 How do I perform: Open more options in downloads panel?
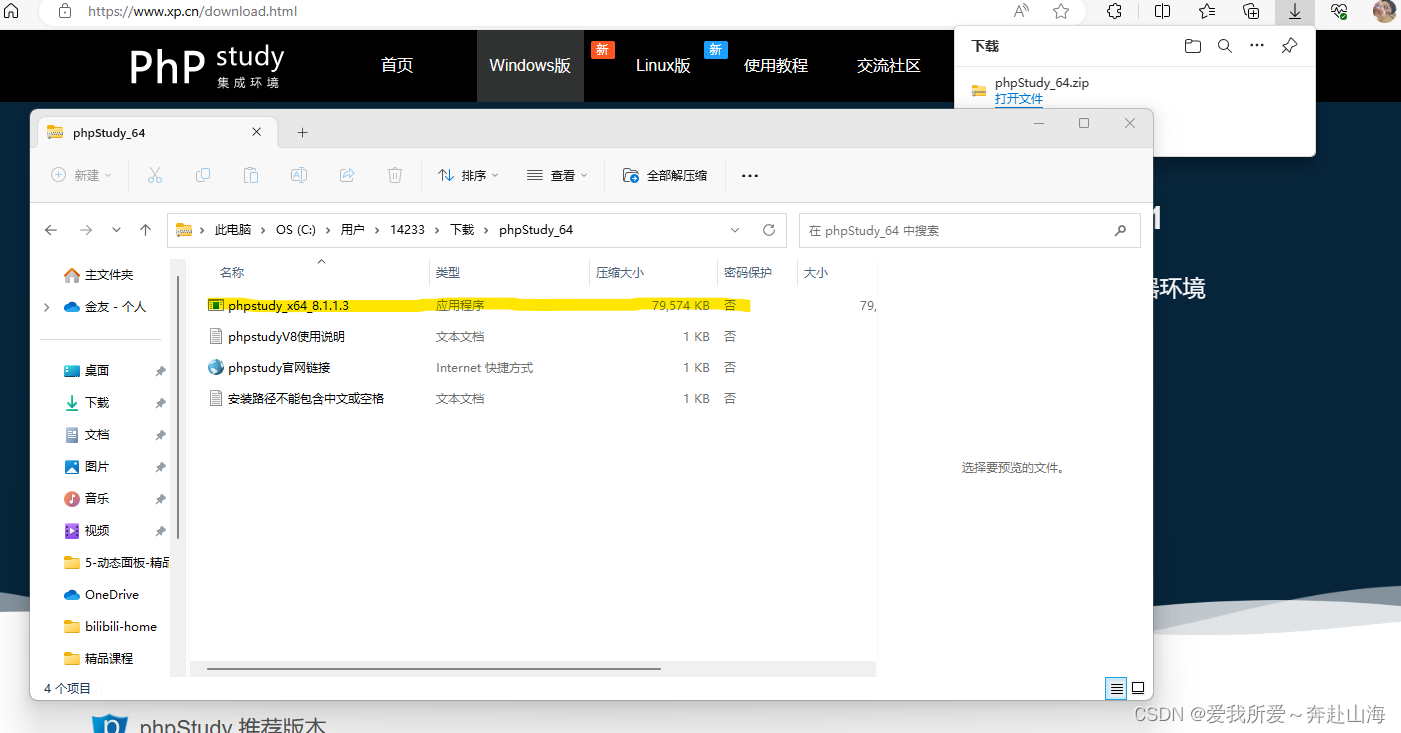tap(1257, 46)
